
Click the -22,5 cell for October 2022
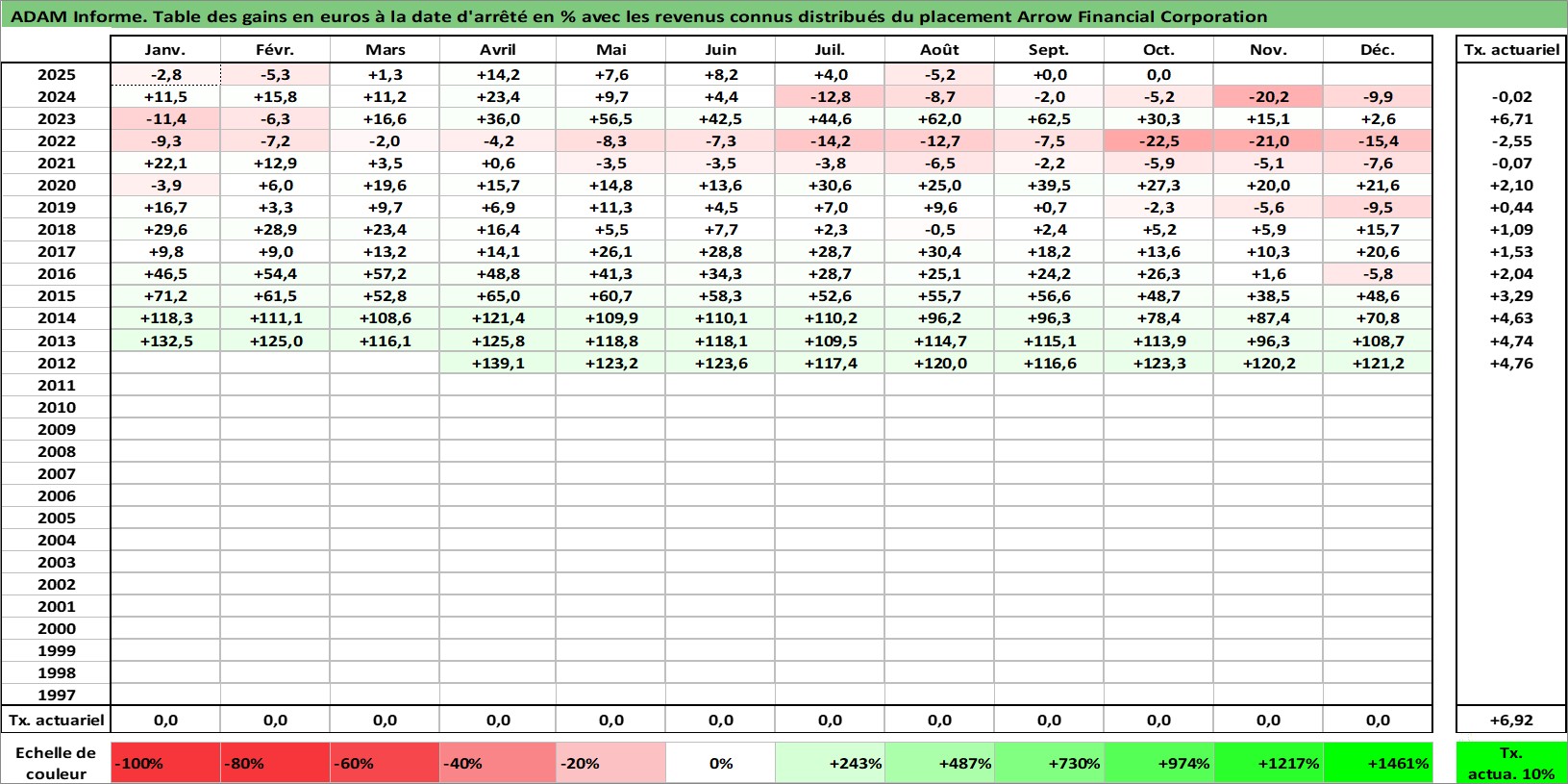1158,140
